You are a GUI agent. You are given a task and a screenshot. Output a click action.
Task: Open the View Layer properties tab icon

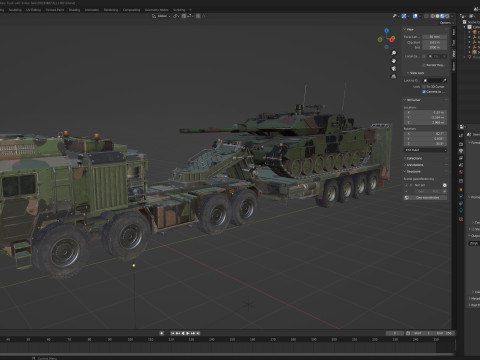(461, 158)
